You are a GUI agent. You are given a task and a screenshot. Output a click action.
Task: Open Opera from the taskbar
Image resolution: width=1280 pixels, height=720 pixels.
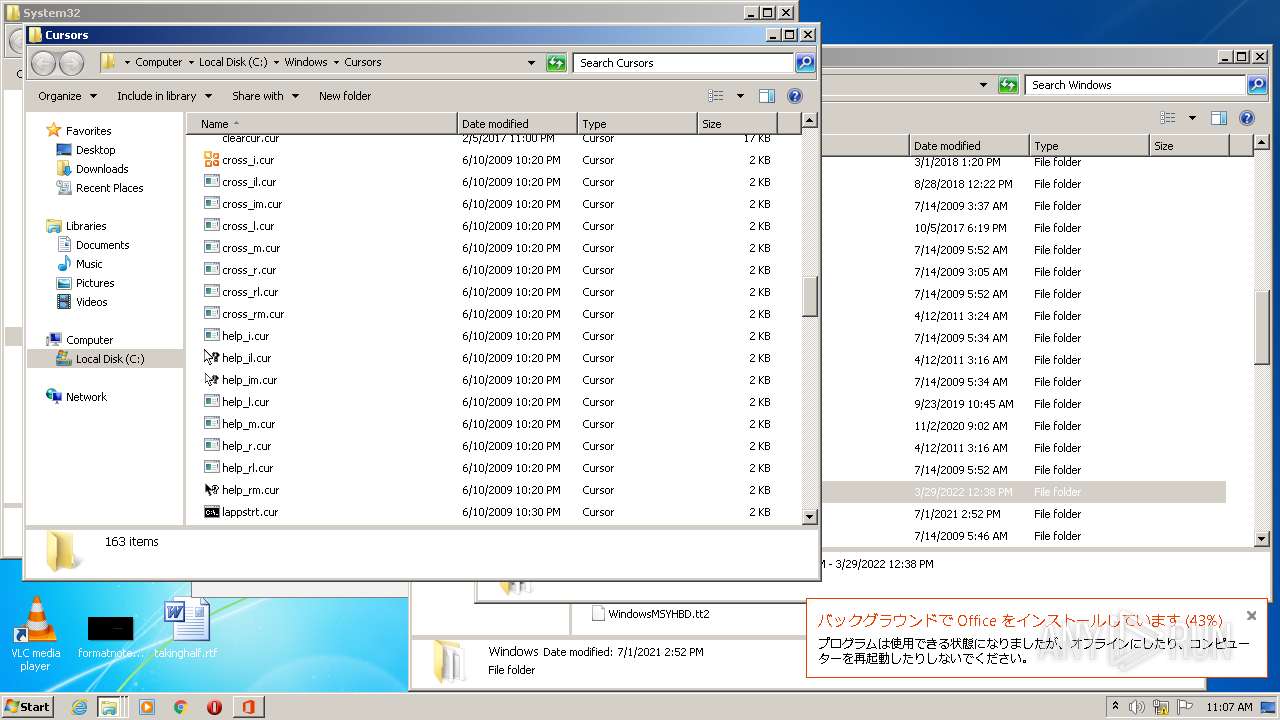coord(214,707)
